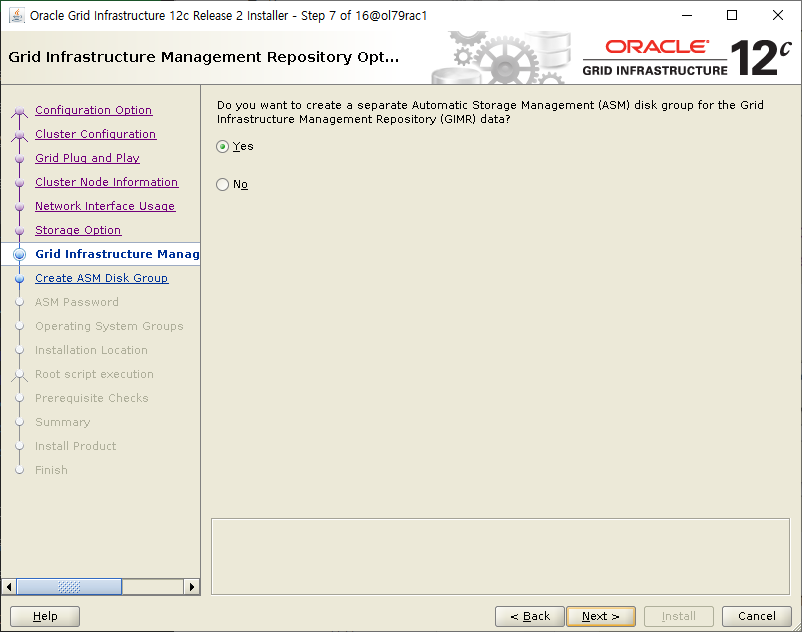Return to Storage Option step
Screen dimensions: 802x632
[x=78, y=230]
